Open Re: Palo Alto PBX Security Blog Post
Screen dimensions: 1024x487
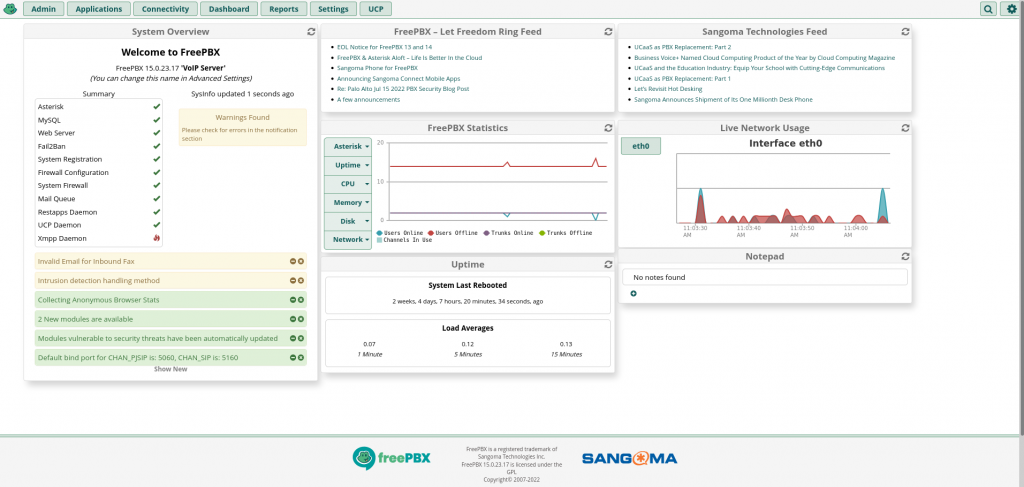pyautogui.click(x=403, y=89)
